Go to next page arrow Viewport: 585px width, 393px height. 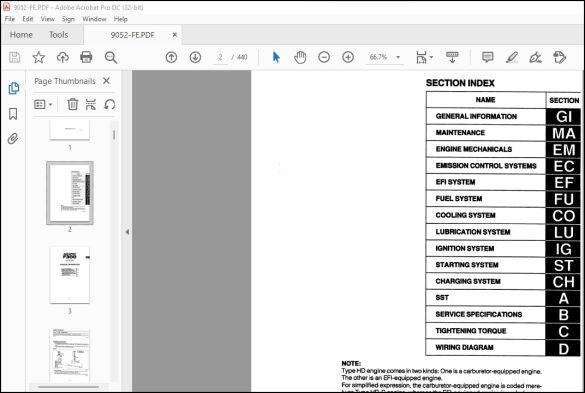(195, 57)
